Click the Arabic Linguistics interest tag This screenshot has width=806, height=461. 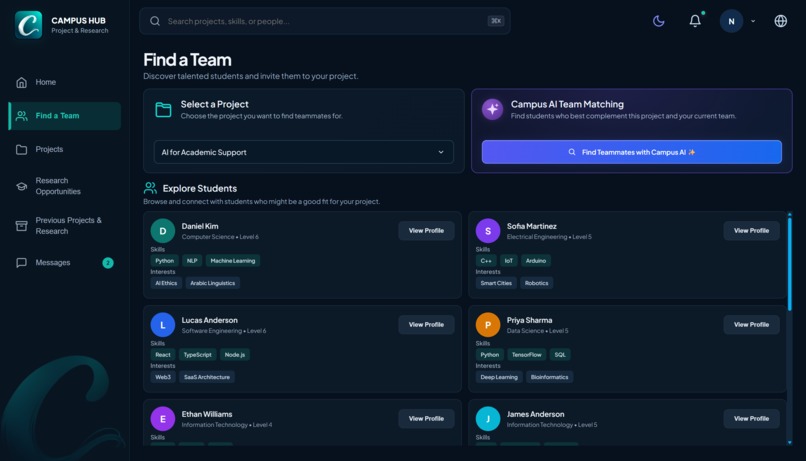pos(212,283)
